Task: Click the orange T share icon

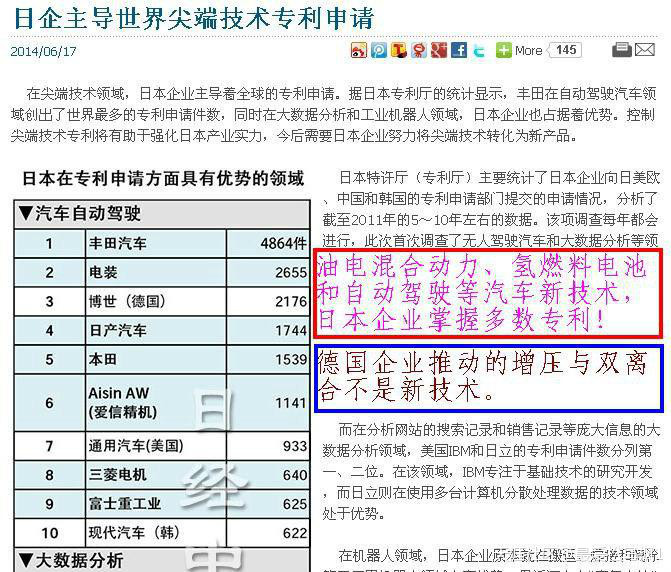Action: click(x=398, y=50)
